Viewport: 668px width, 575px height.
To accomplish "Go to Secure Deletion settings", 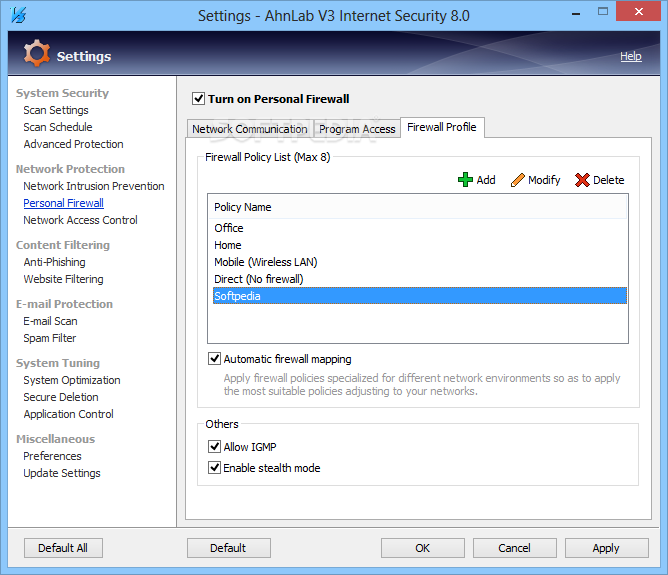I will coord(61,397).
